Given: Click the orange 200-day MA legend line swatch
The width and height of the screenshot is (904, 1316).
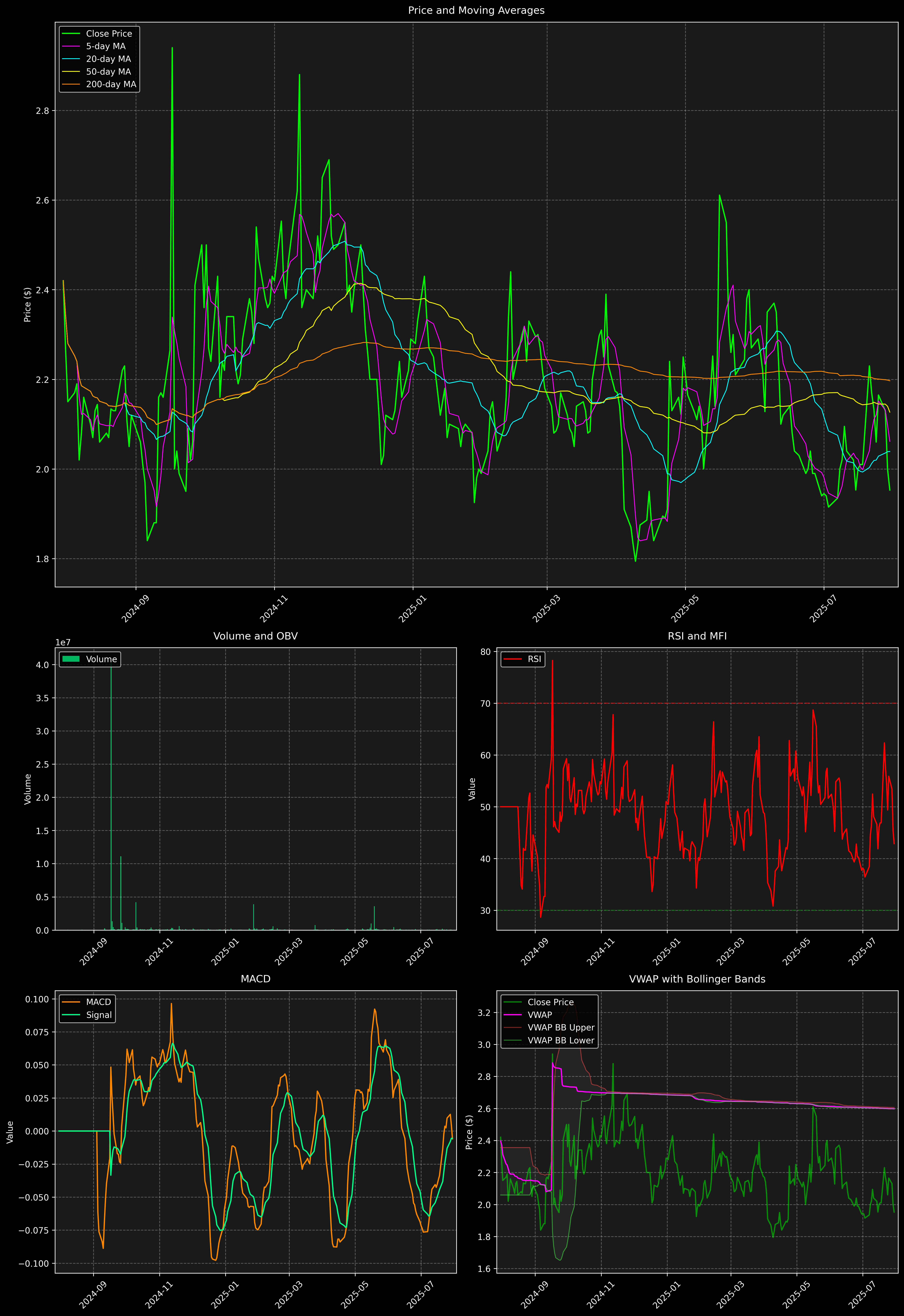Looking at the screenshot, I should pyautogui.click(x=71, y=84).
